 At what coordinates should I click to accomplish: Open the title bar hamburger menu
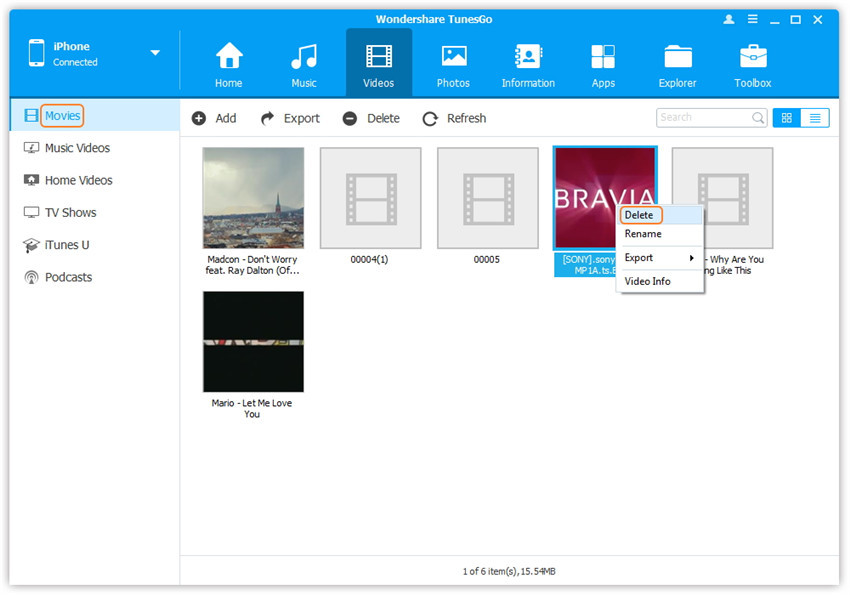pyautogui.click(x=750, y=19)
